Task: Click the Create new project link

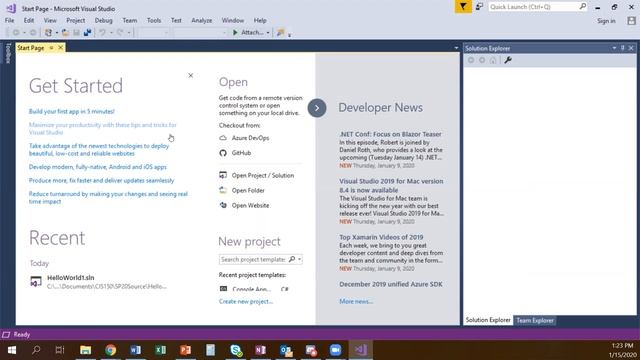Action: [x=246, y=302]
